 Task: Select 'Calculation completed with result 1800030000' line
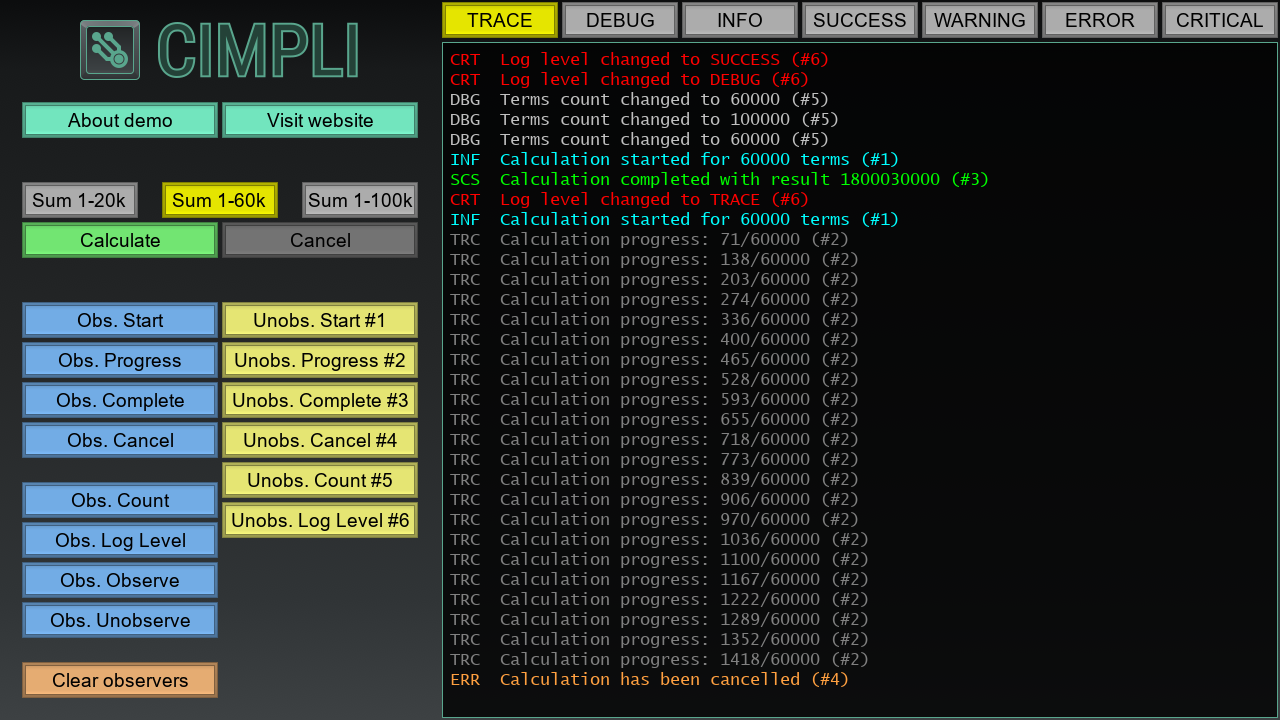coord(720,180)
